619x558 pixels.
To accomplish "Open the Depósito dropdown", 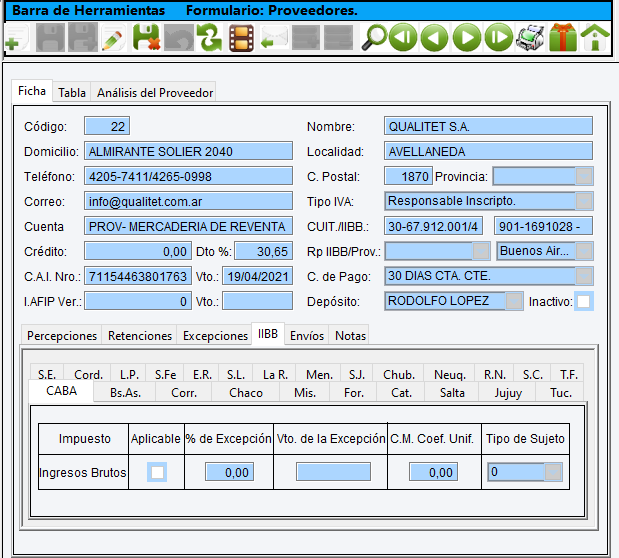I will [514, 301].
